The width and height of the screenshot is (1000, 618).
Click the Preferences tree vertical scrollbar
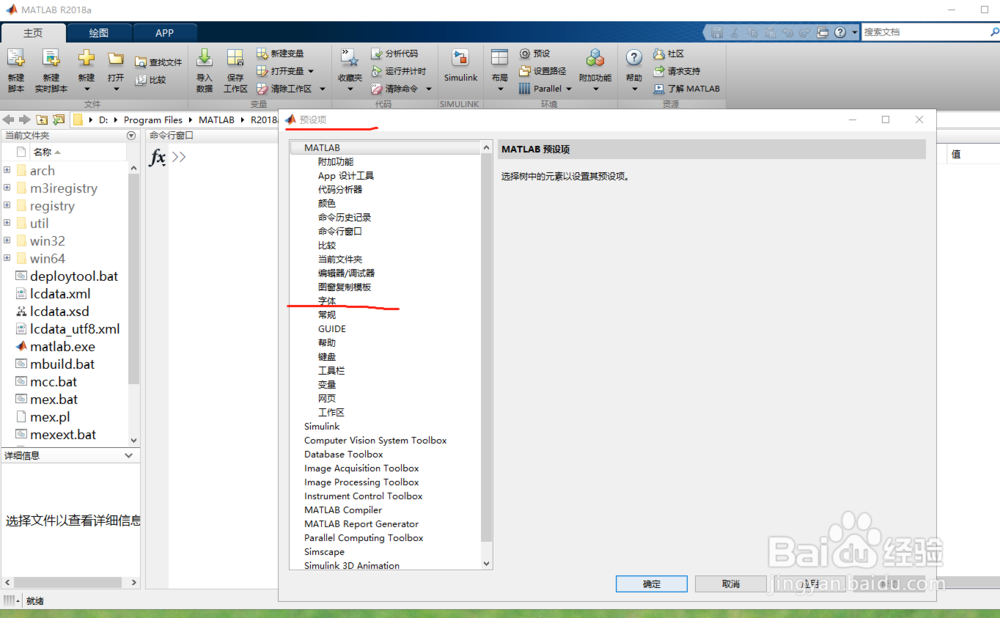pos(487,348)
